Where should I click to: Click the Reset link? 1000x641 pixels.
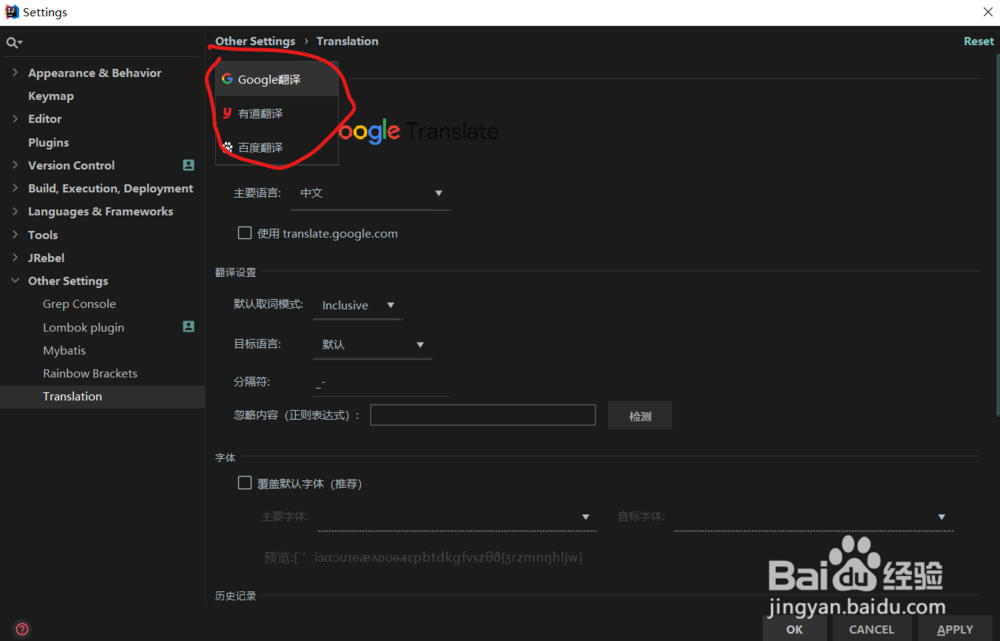pos(978,41)
